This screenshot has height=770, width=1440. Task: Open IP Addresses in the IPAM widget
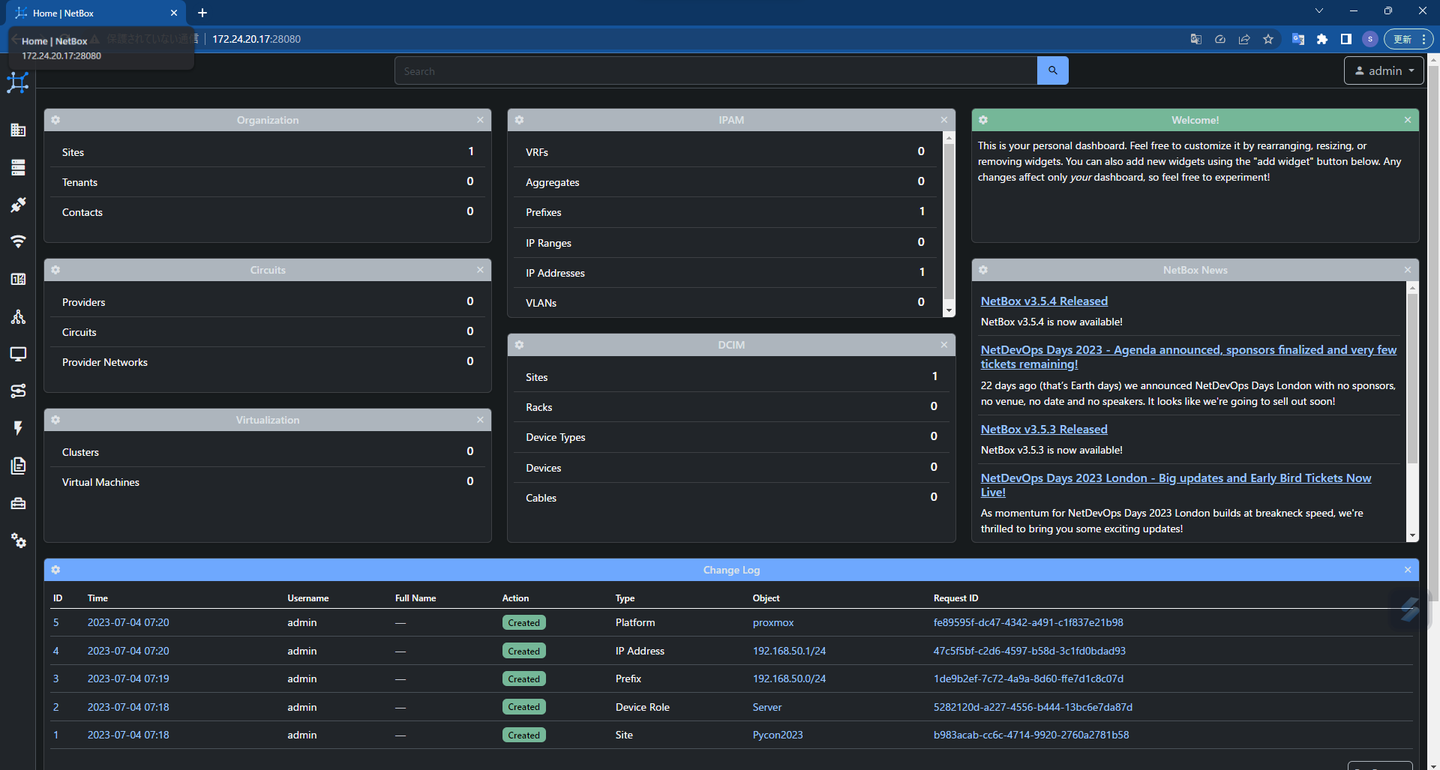point(555,273)
